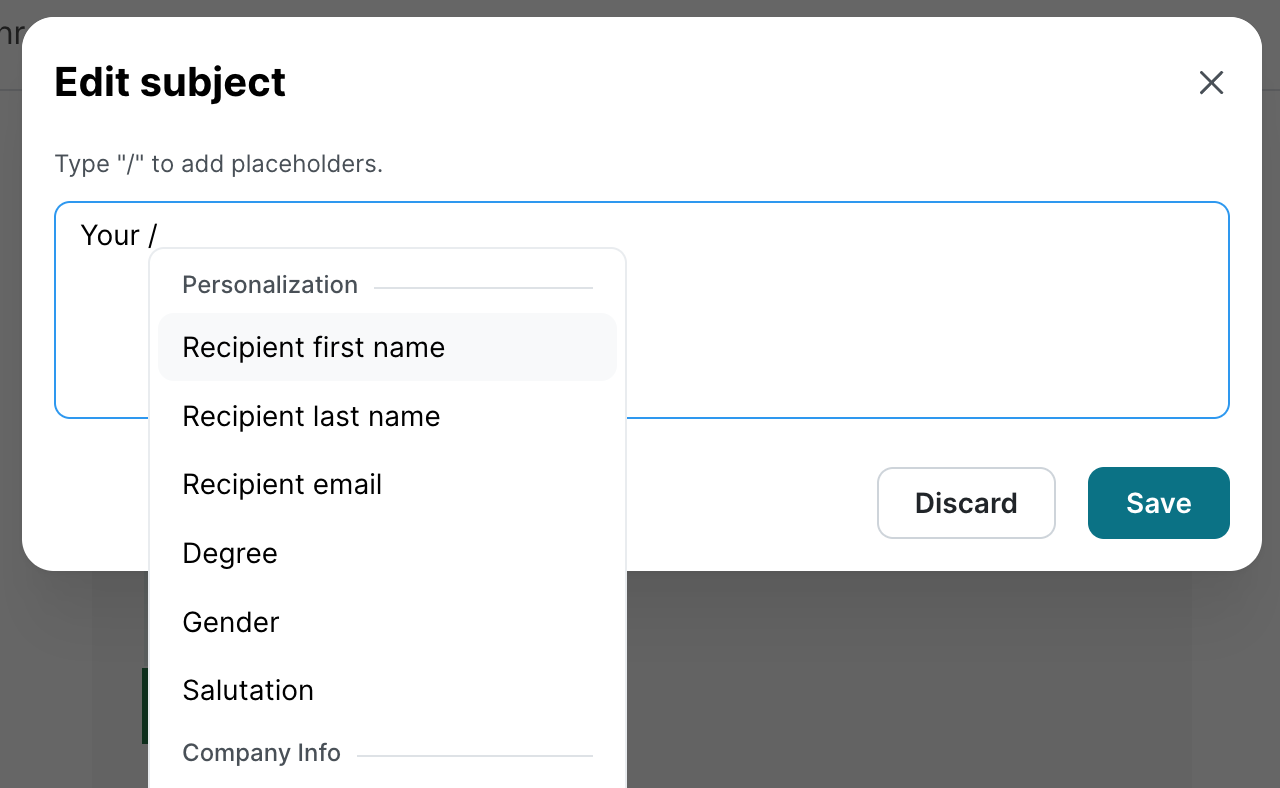Click the "Edit subject" dialog title
Screen dimensions: 1280x788
(x=170, y=82)
